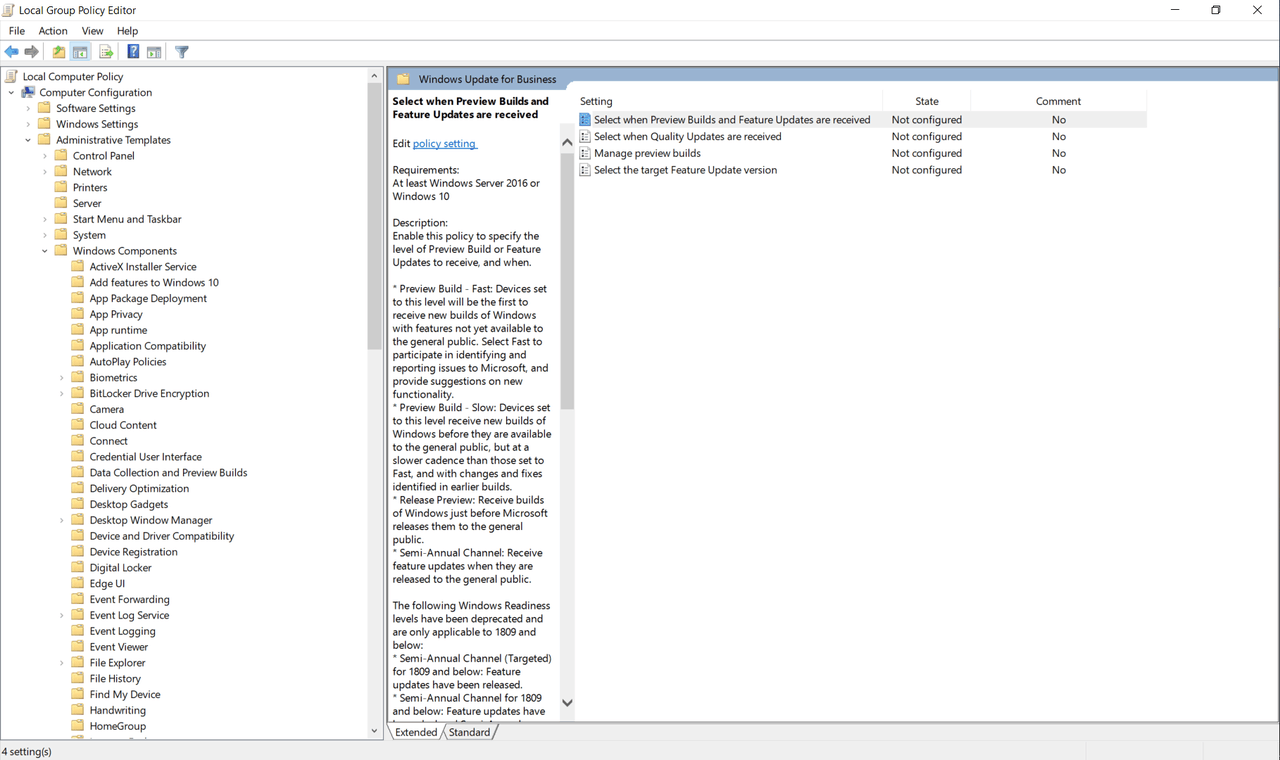Viewport: 1280px width, 760px height.
Task: Click the folder icon next to Server
Action: tap(61, 203)
